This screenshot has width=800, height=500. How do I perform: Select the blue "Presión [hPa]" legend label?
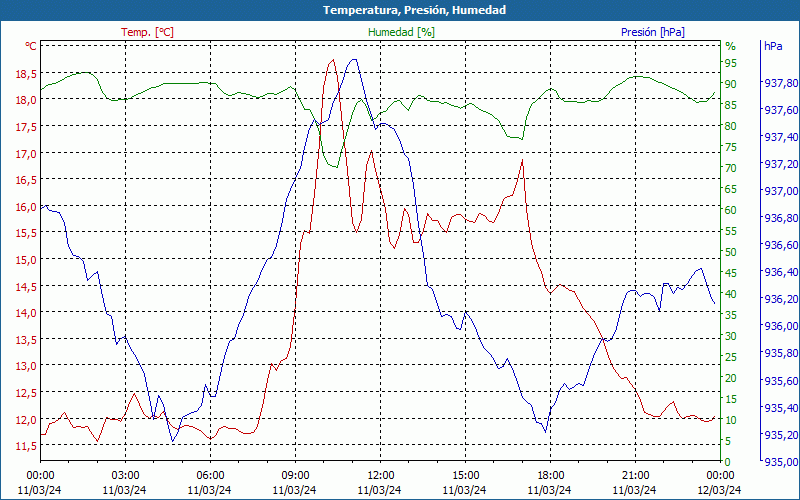(x=653, y=32)
